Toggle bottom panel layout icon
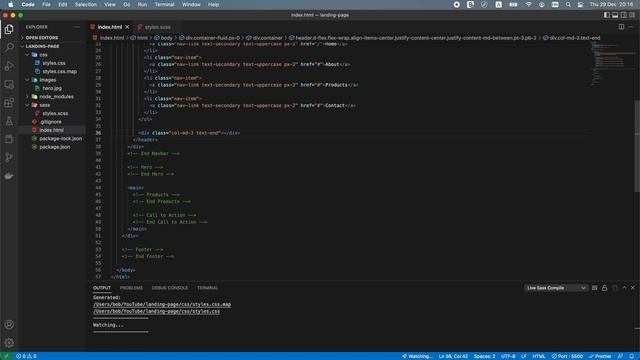The width and height of the screenshot is (640, 360). [615, 15]
